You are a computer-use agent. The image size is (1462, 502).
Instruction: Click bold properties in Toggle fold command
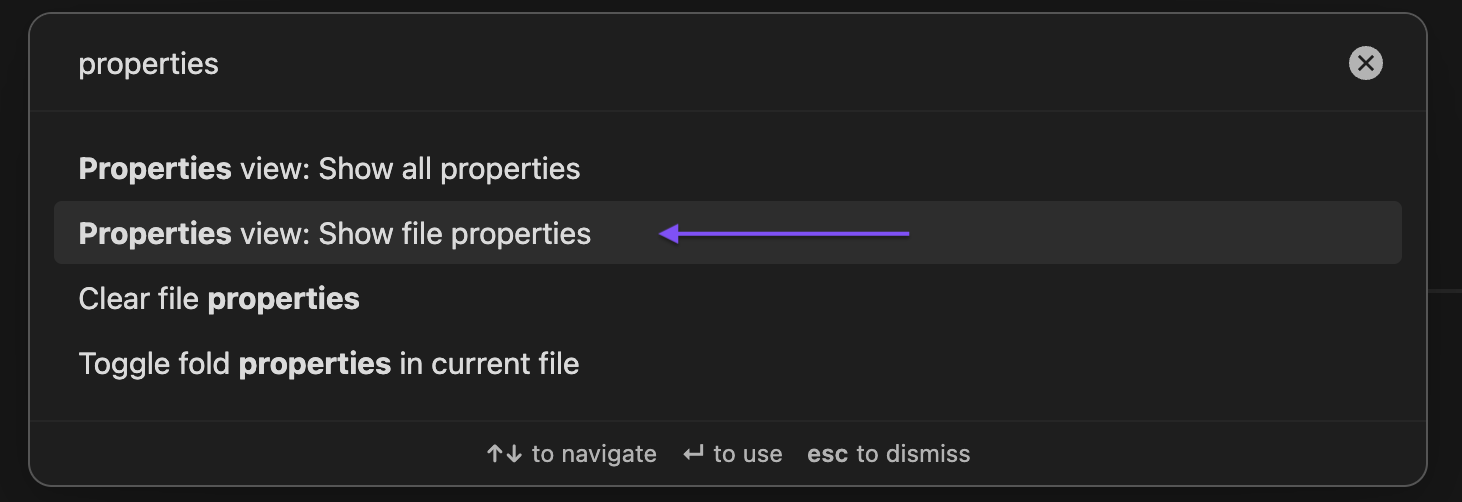[x=314, y=363]
